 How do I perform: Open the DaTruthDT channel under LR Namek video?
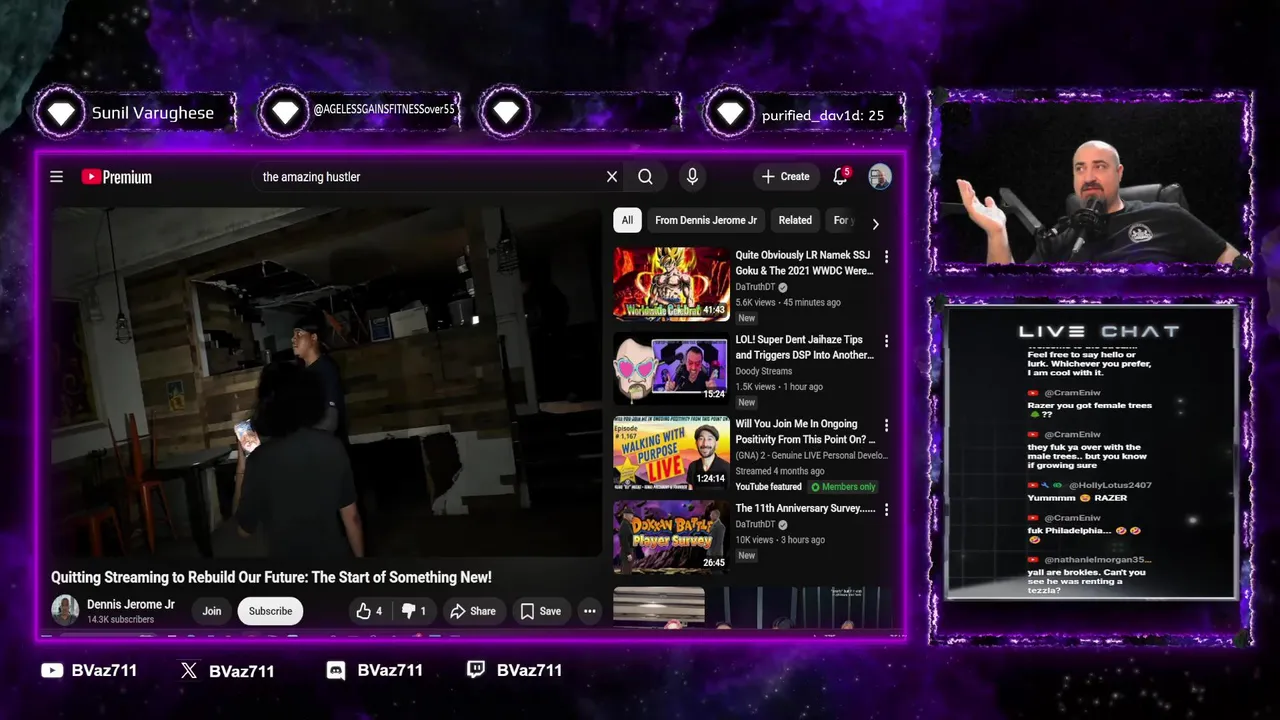click(755, 287)
